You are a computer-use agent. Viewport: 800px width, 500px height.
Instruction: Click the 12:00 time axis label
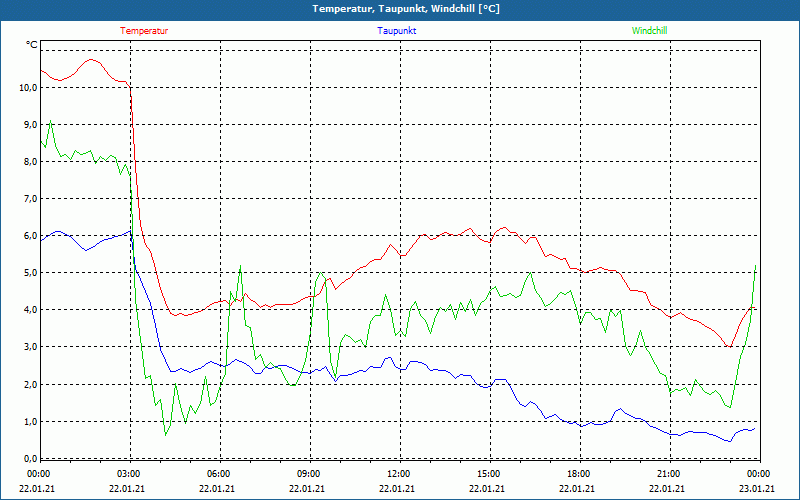pos(399,474)
